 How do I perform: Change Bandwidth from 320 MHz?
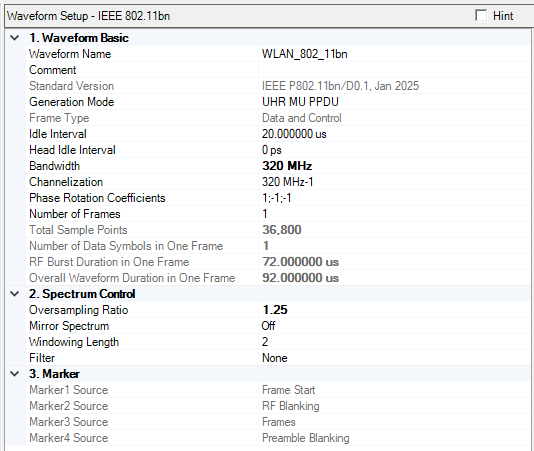394,166
